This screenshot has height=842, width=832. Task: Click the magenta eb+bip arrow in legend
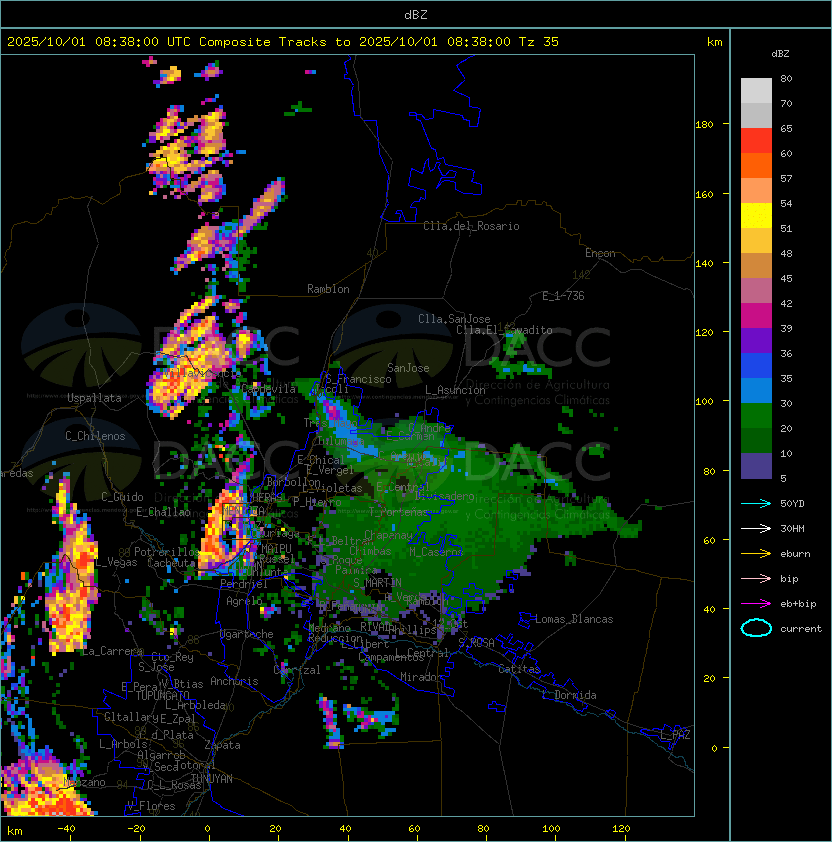coord(756,604)
